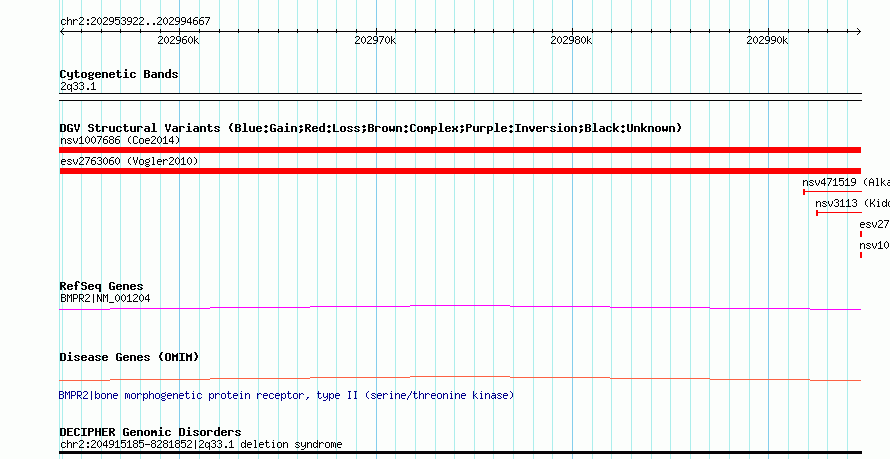Click the black DECIPHER deletion syndrome bar

460,453
